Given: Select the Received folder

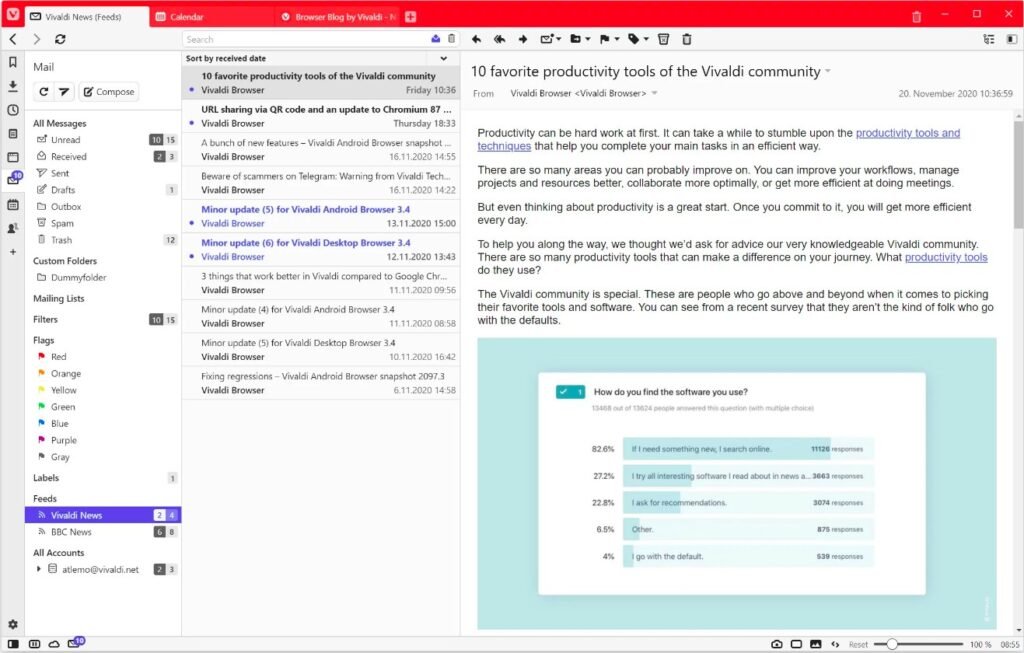Looking at the screenshot, I should coord(103,156).
